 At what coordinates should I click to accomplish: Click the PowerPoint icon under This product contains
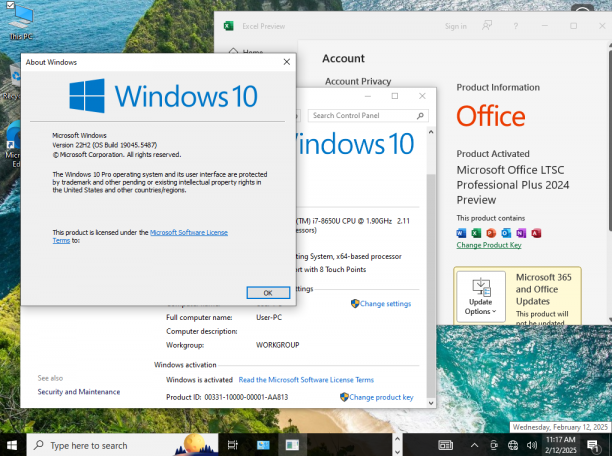[x=491, y=233]
